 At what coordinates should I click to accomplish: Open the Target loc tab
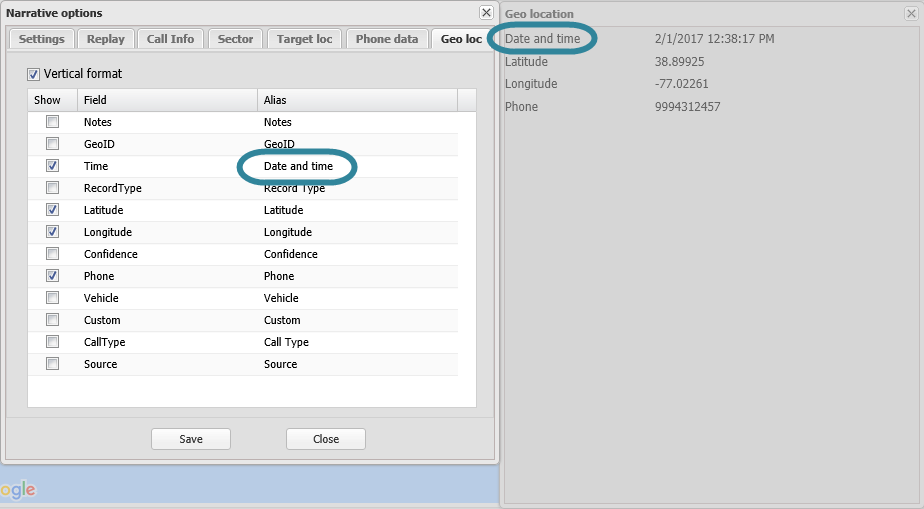coord(306,39)
